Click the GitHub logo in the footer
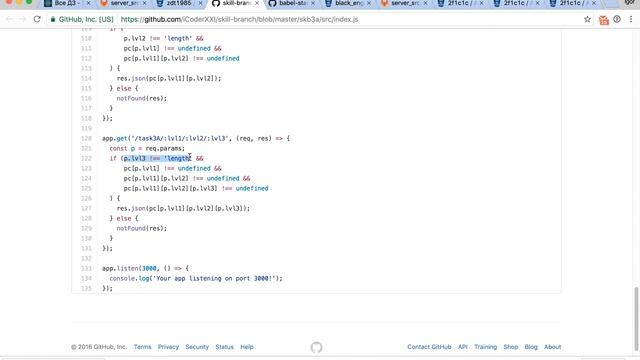Image resolution: width=640 pixels, height=360 pixels. (x=316, y=347)
